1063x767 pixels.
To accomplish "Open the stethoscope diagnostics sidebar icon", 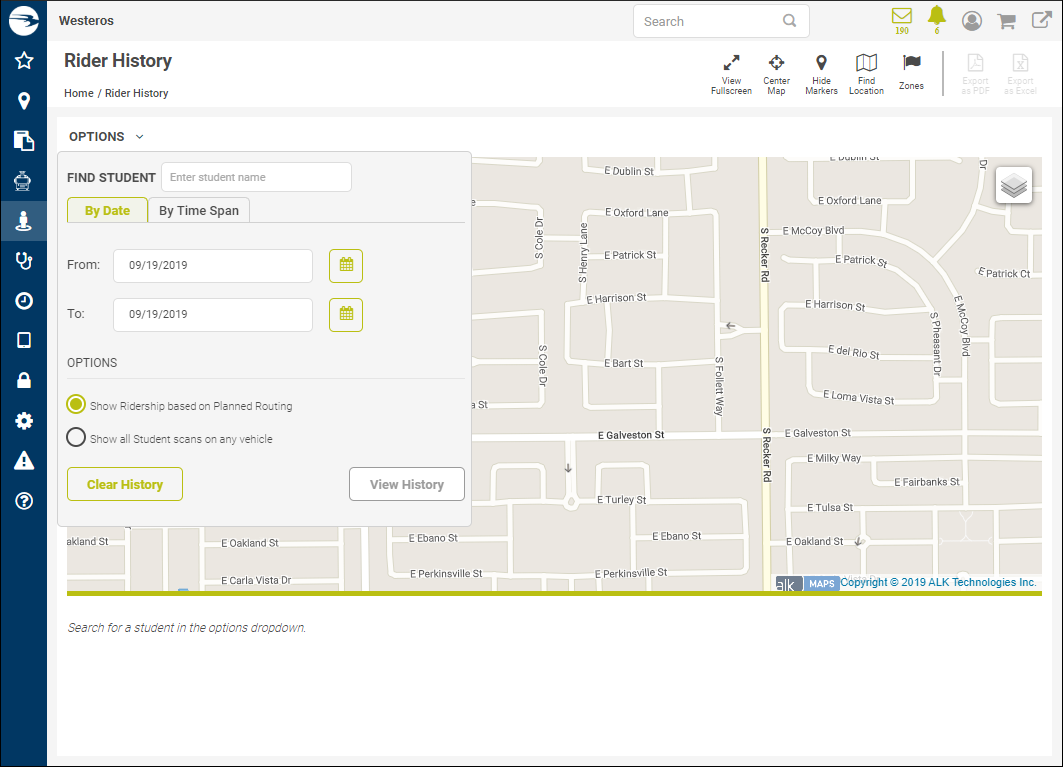I will 24,260.
